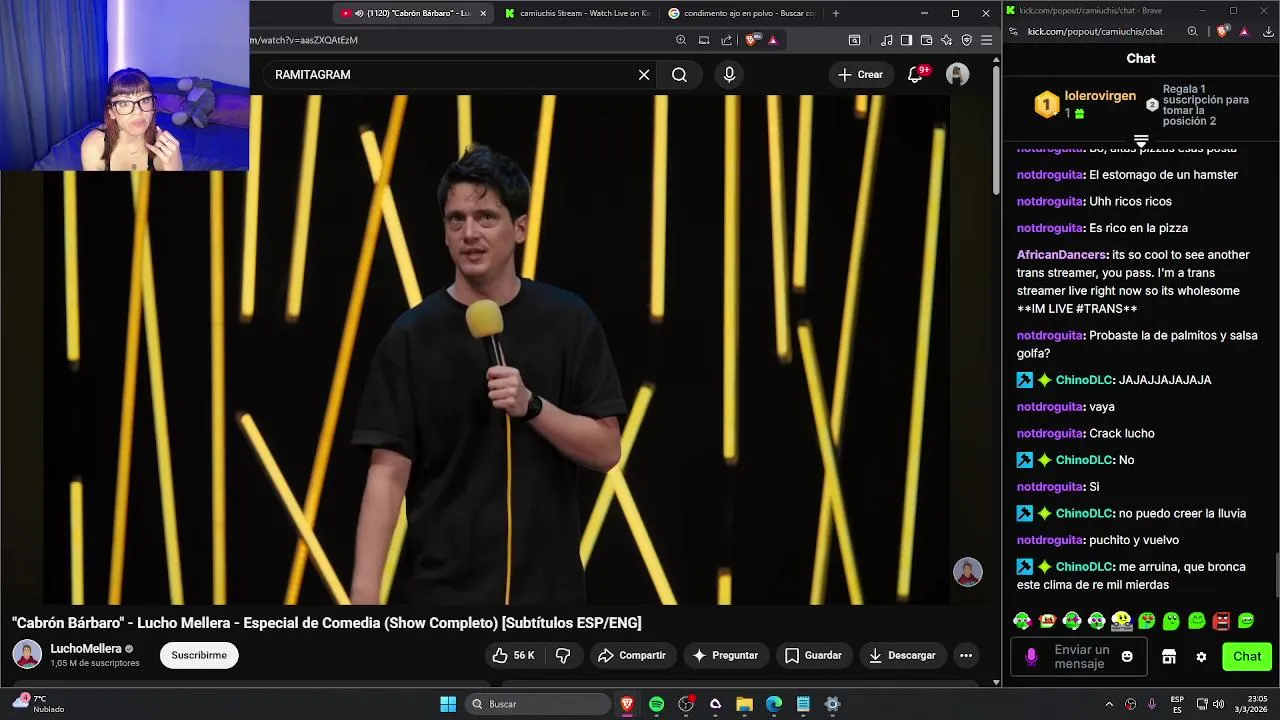Image resolution: width=1280 pixels, height=720 pixels.
Task: Open the Kick chat shop icon
Action: (1168, 657)
